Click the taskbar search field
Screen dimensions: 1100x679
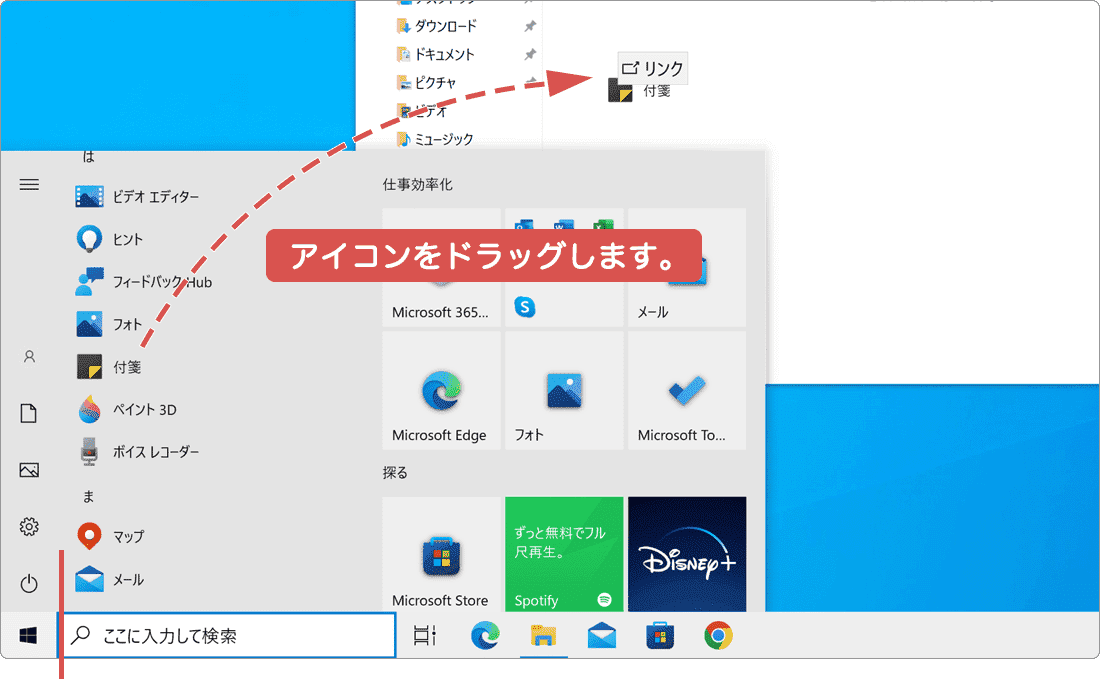230,634
